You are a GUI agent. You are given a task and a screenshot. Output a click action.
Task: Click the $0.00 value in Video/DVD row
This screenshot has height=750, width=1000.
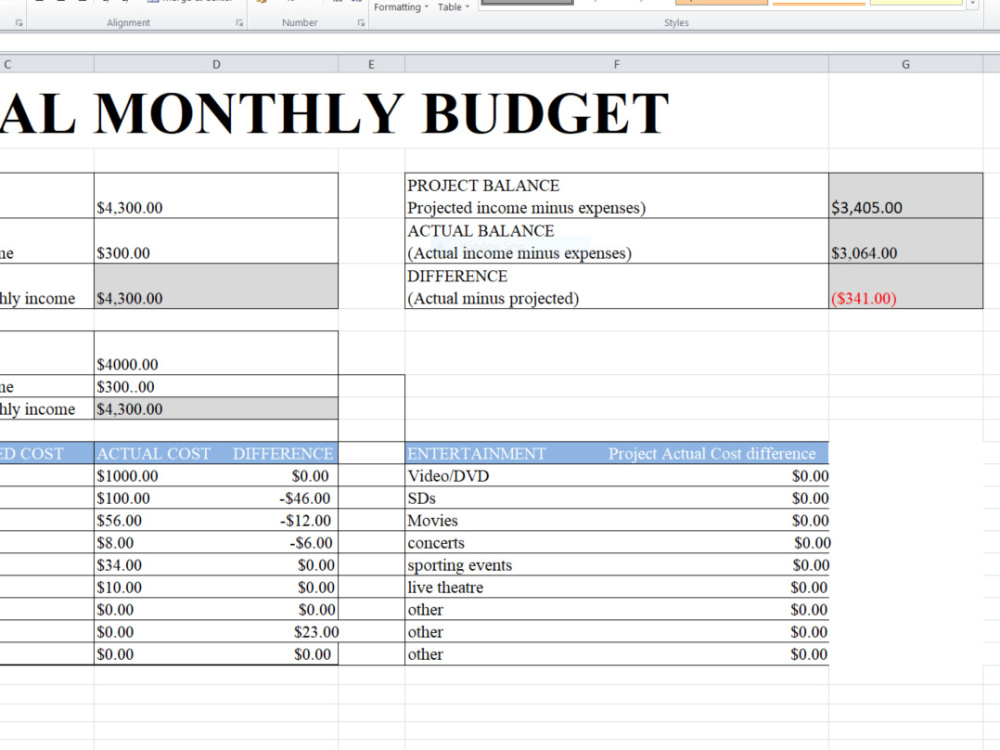coord(810,476)
